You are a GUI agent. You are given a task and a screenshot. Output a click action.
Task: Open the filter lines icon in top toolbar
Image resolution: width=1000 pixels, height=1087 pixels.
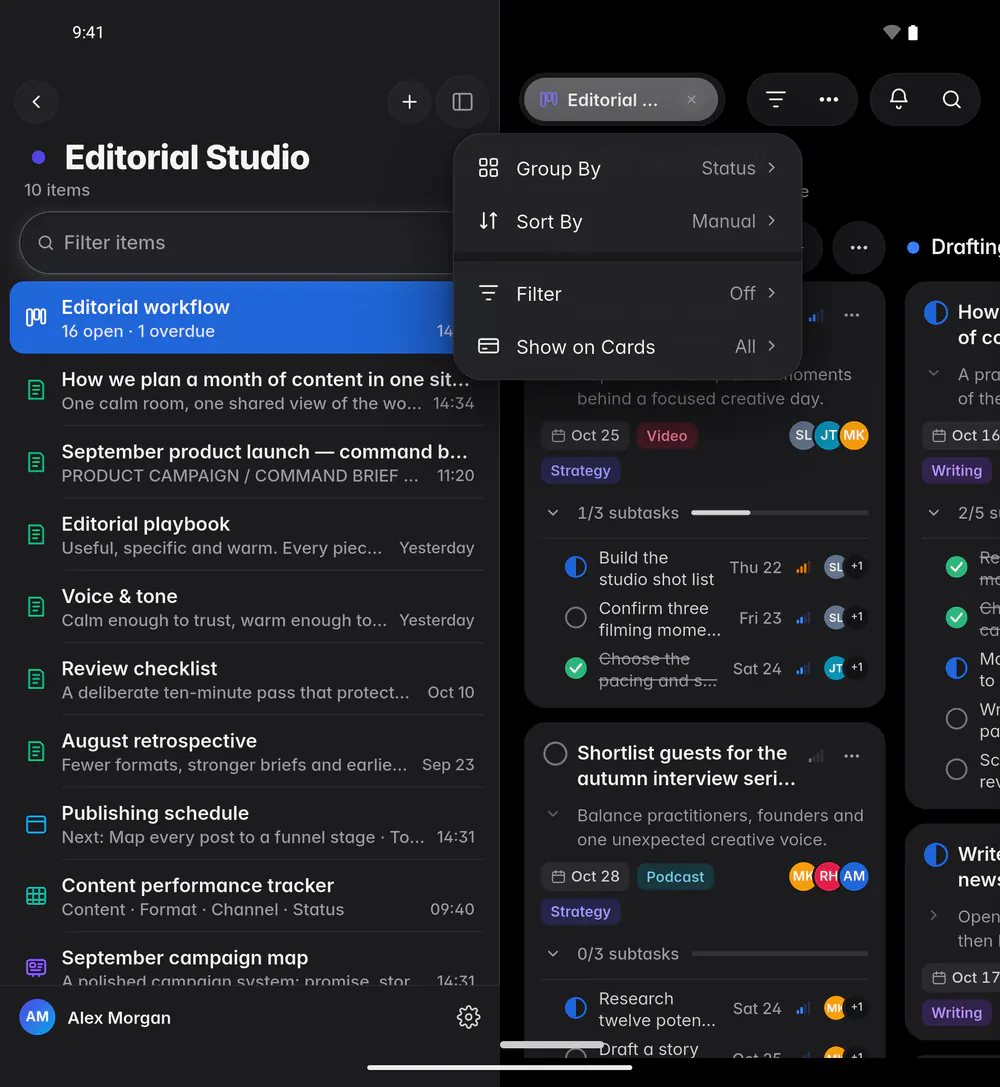pos(775,100)
